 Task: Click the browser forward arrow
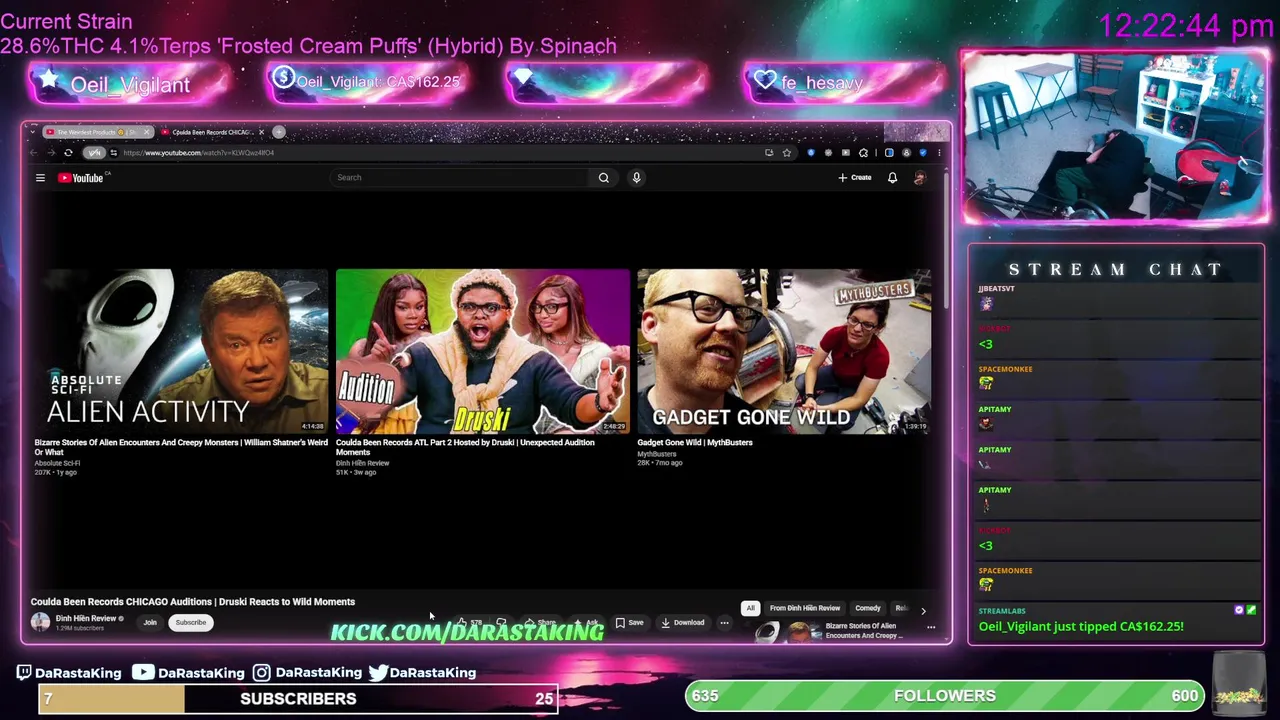(x=51, y=153)
